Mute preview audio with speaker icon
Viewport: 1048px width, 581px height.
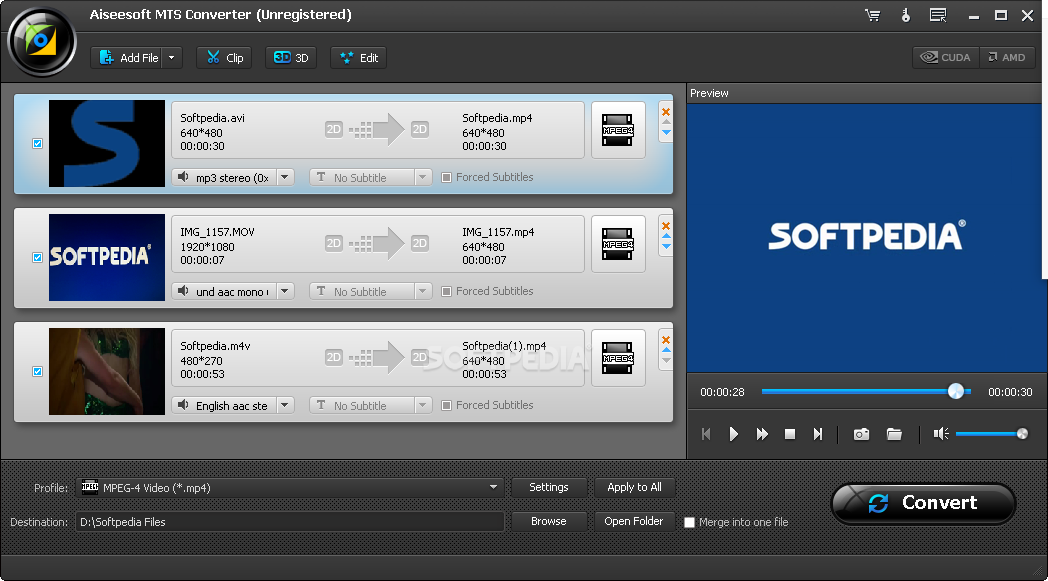pos(941,435)
